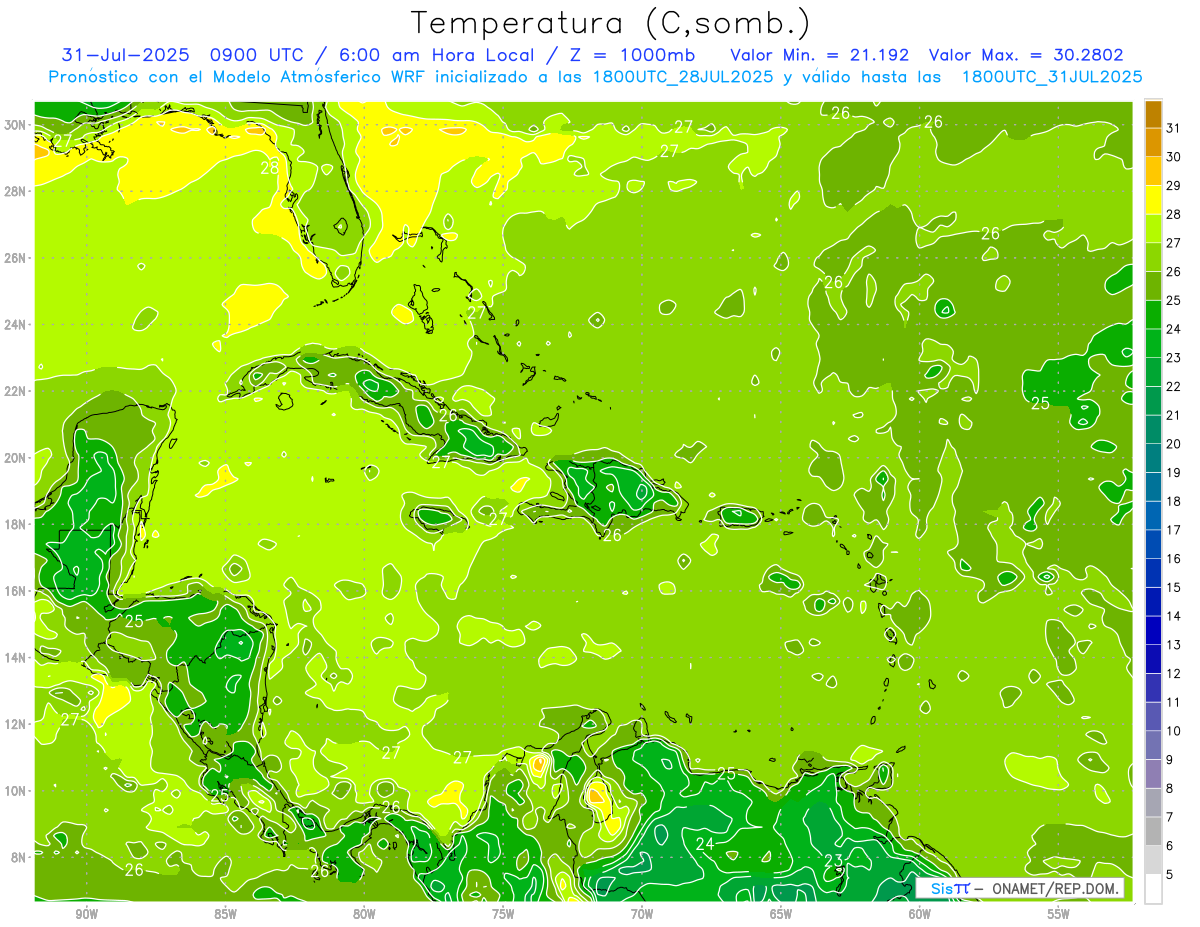Click the "10N" latitude axis label
The width and height of the screenshot is (1200, 927).
tap(16, 791)
